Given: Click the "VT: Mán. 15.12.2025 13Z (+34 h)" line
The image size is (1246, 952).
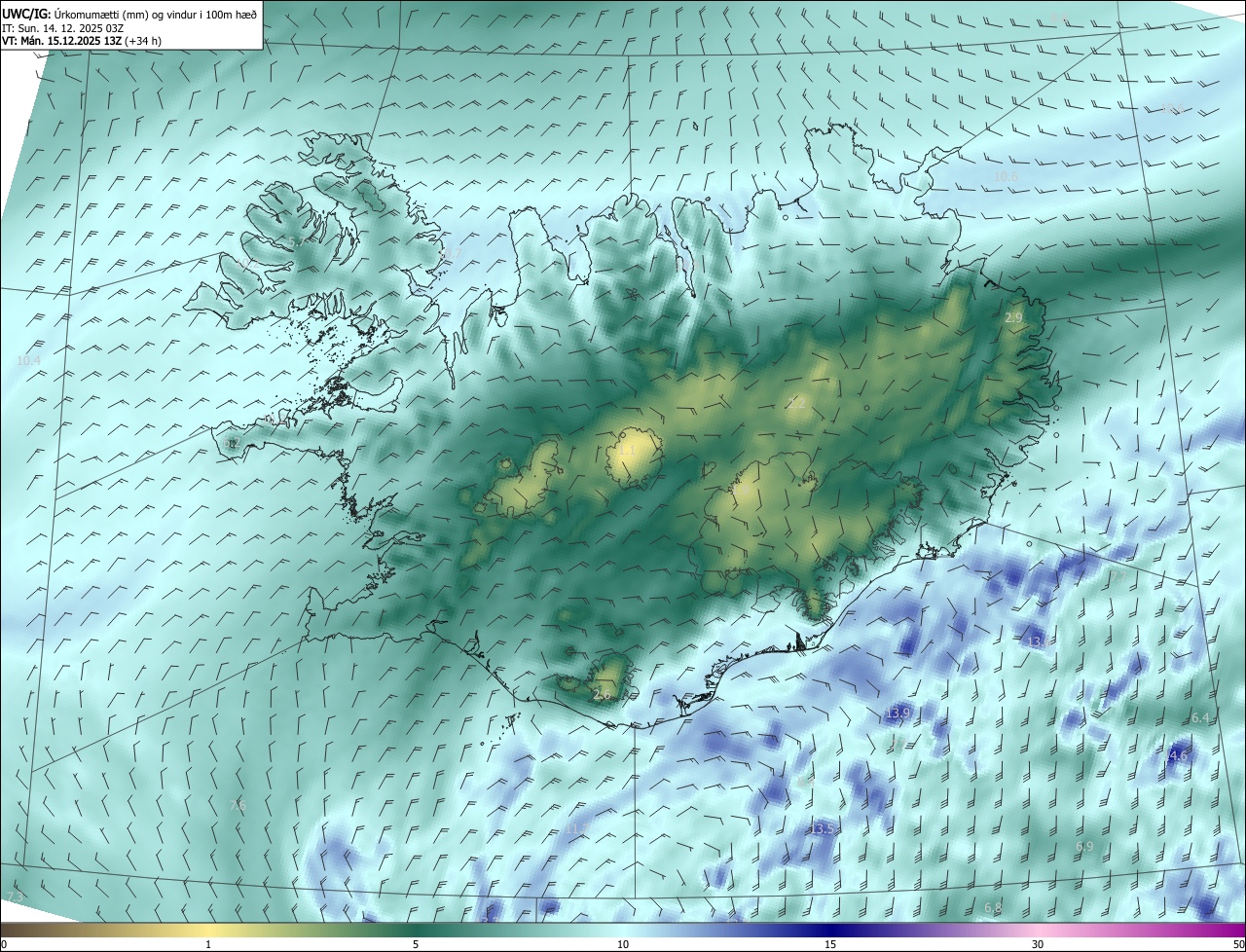Looking at the screenshot, I should point(82,41).
